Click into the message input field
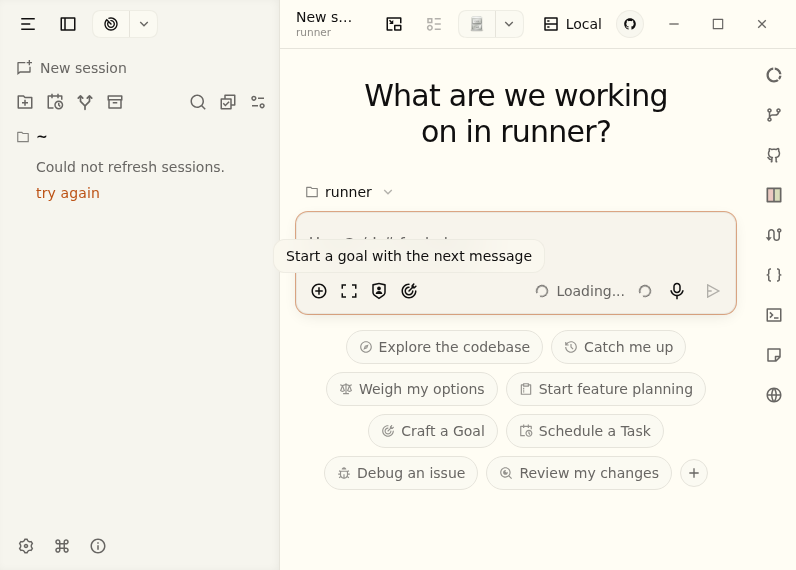Viewport: 796px width, 570px height. pos(516,240)
